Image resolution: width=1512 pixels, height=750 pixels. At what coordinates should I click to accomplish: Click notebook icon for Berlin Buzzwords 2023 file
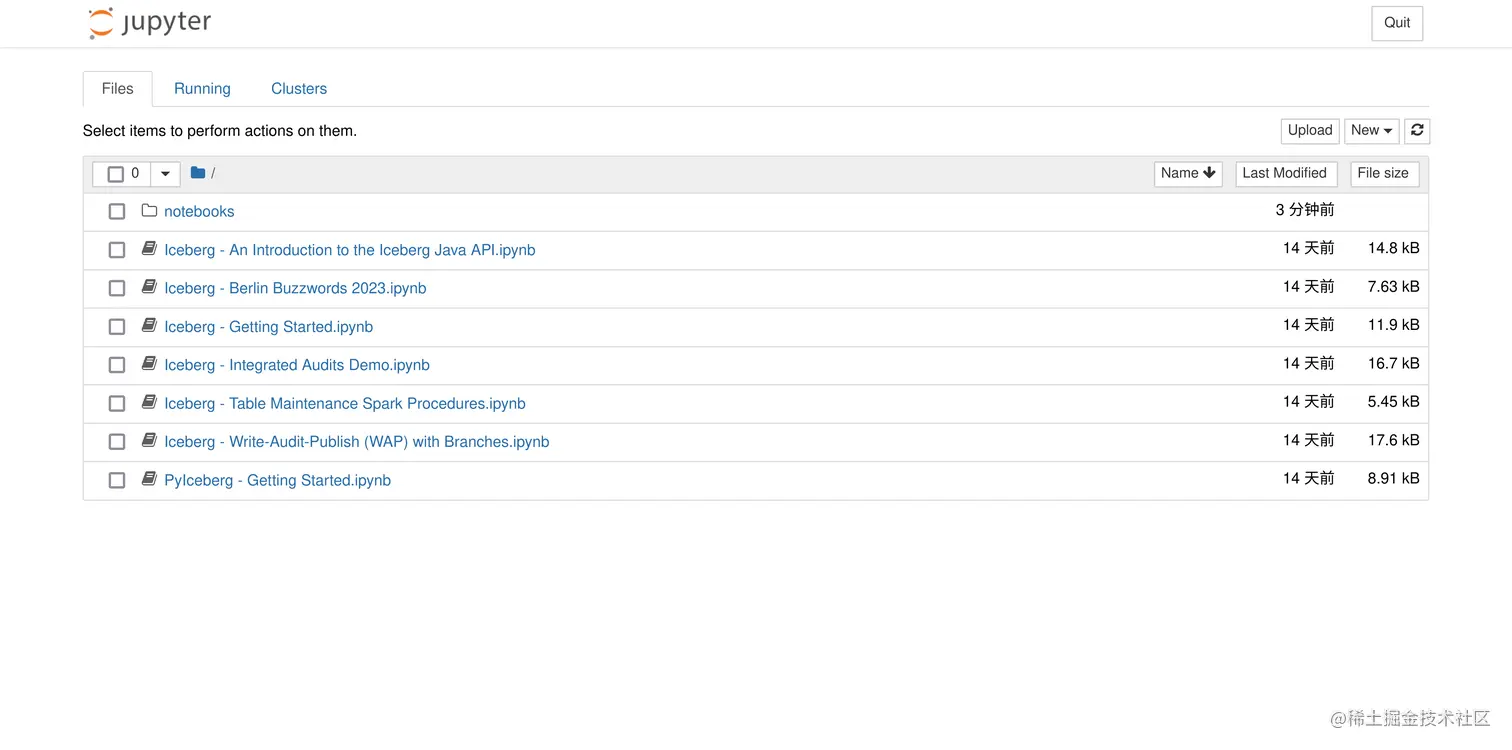click(149, 287)
